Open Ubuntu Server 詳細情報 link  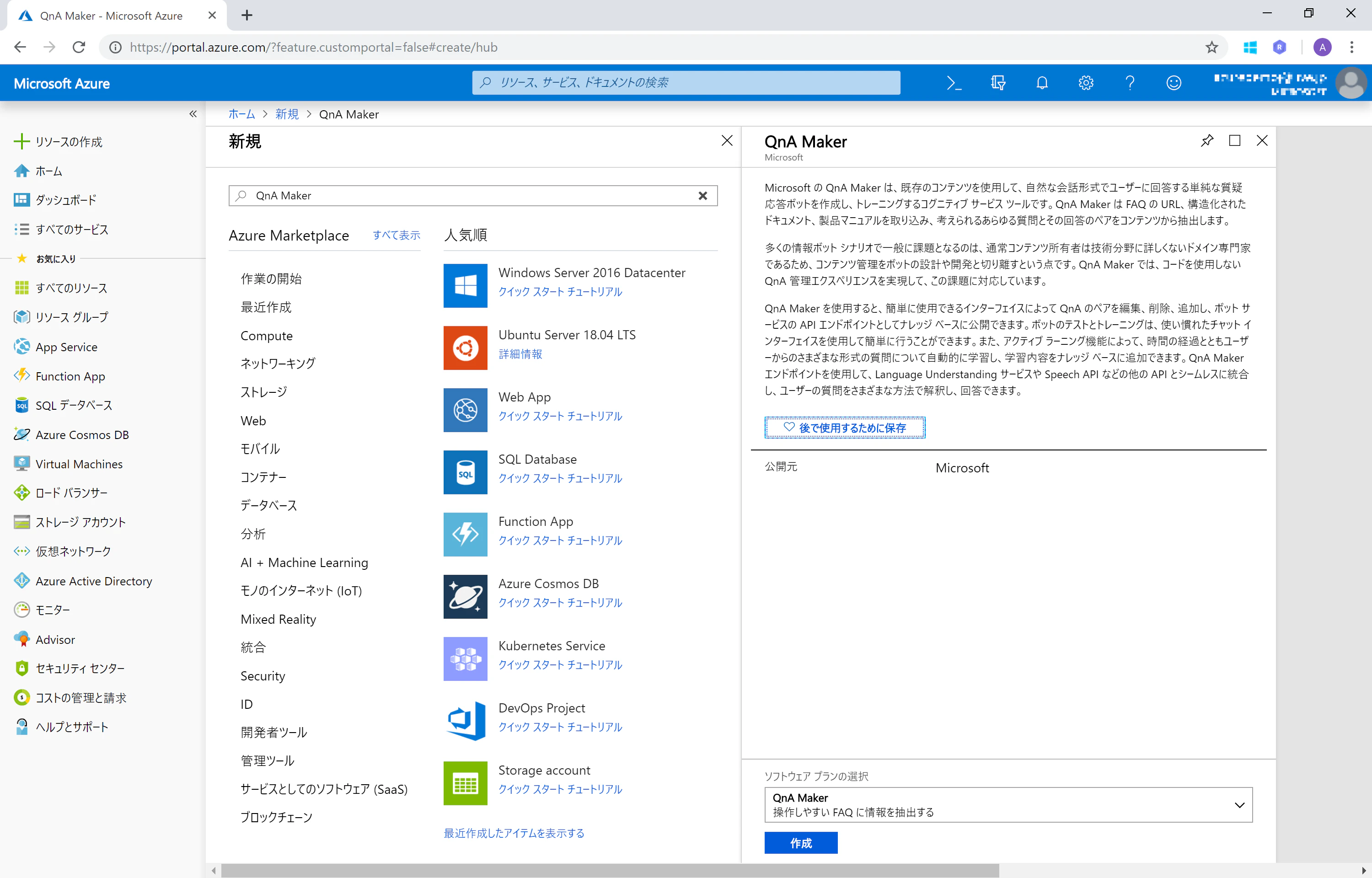(x=520, y=353)
